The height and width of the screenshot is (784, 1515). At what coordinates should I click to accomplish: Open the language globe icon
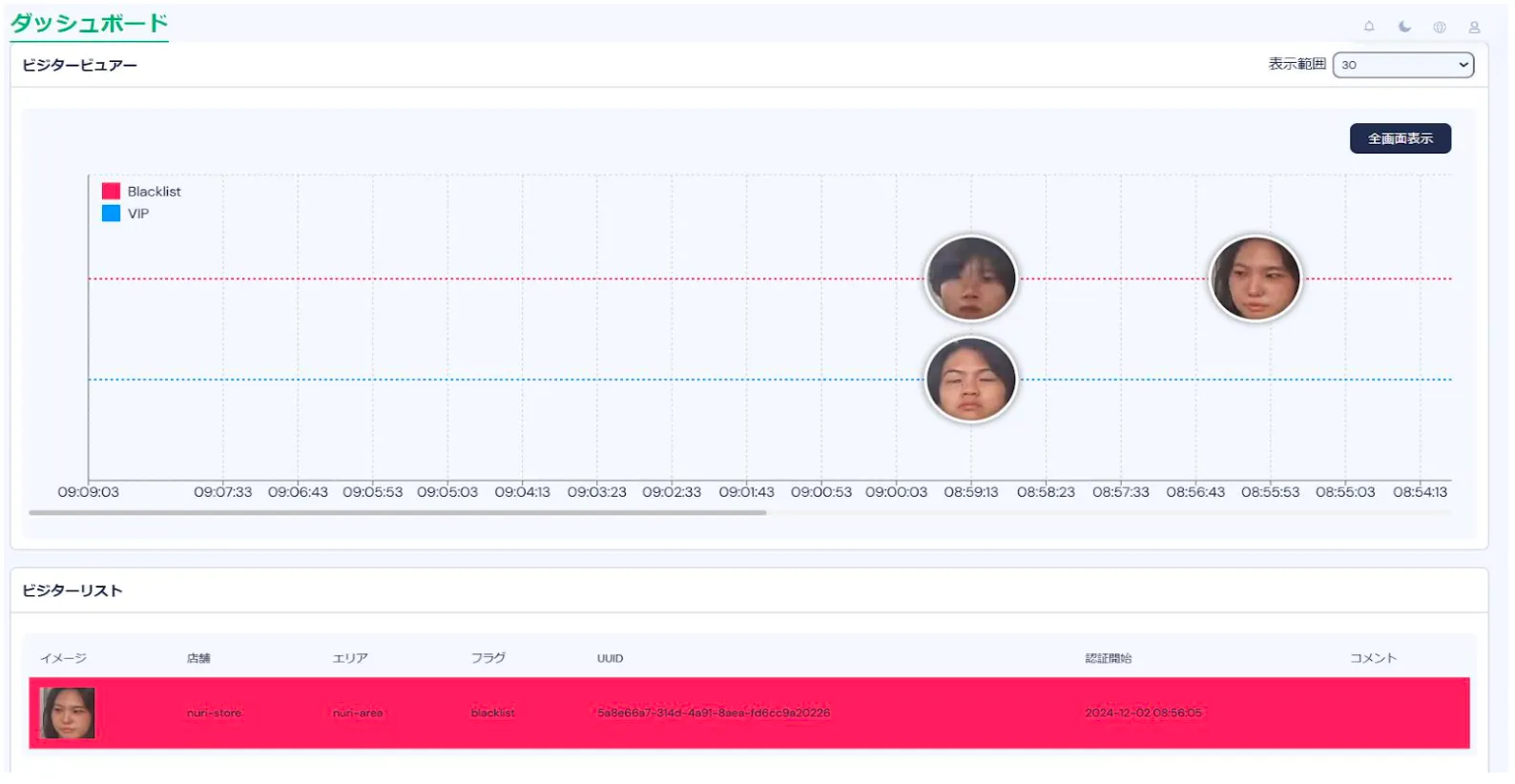(1440, 27)
